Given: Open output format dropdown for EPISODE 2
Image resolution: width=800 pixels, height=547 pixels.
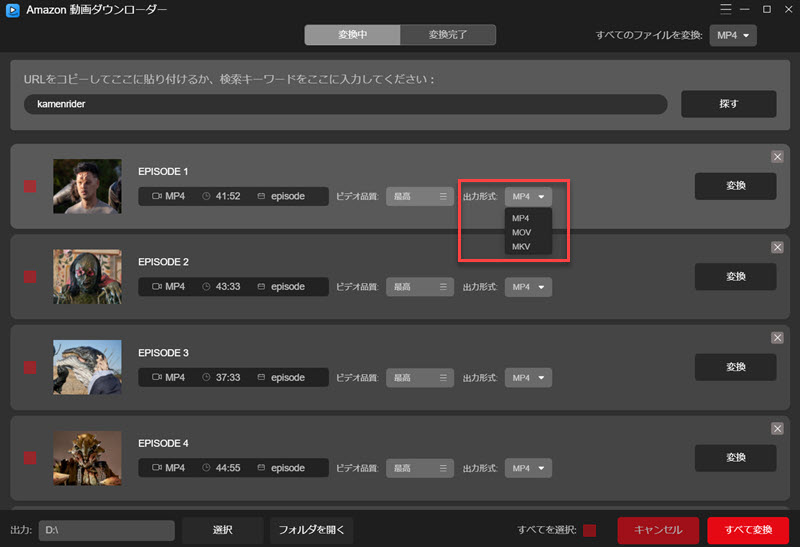Looking at the screenshot, I should (528, 287).
